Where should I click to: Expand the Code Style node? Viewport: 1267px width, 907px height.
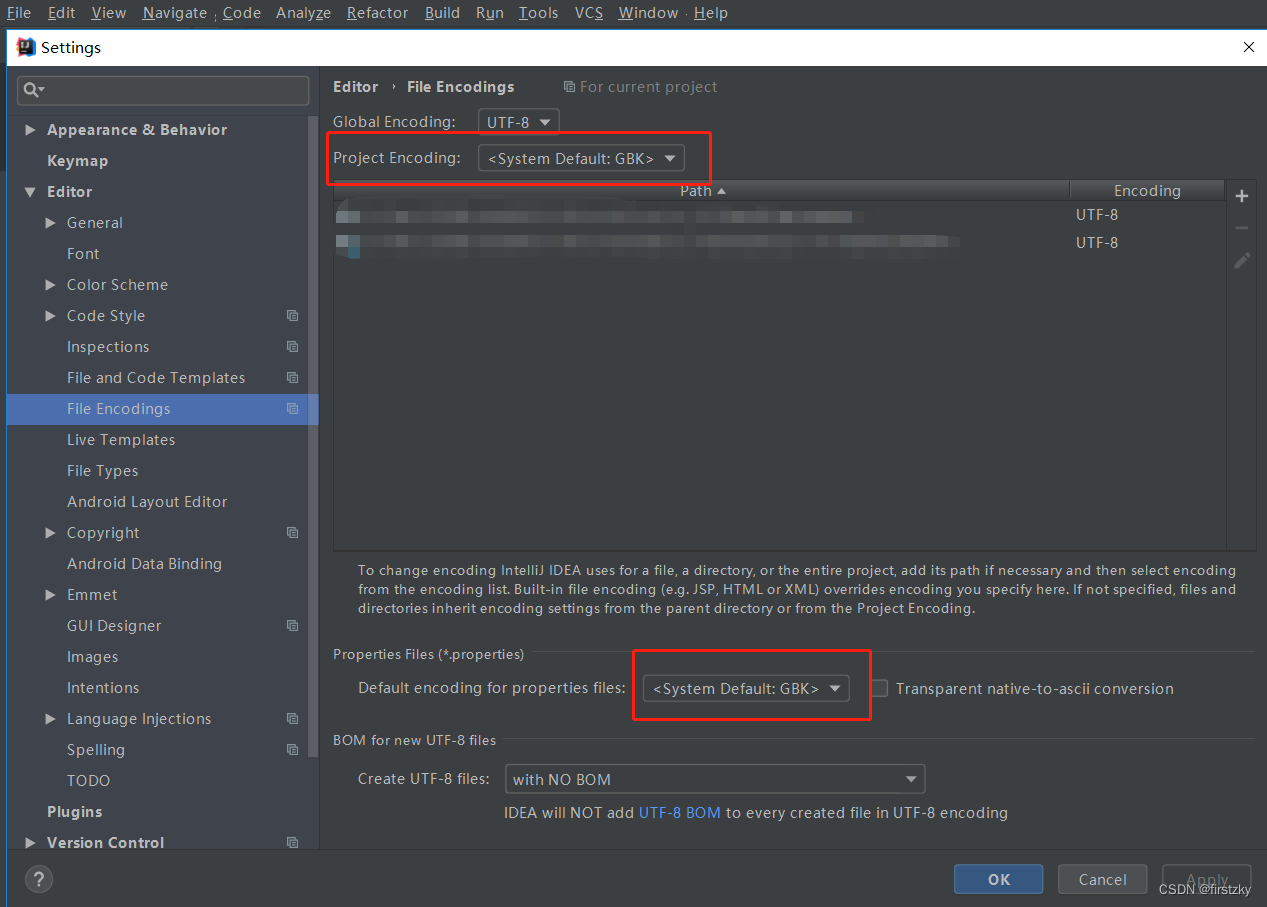point(50,316)
